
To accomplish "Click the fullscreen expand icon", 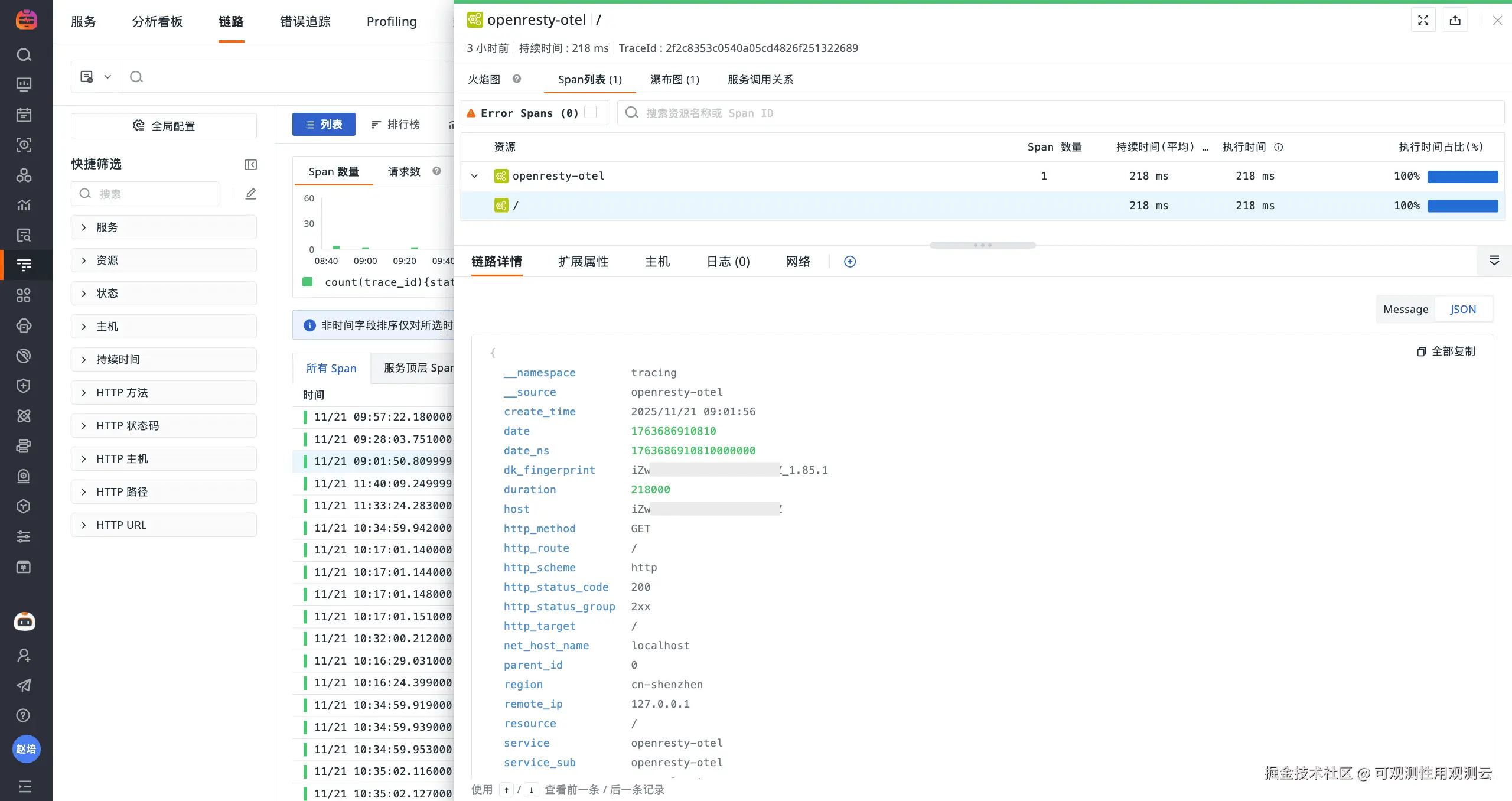I will pyautogui.click(x=1423, y=21).
